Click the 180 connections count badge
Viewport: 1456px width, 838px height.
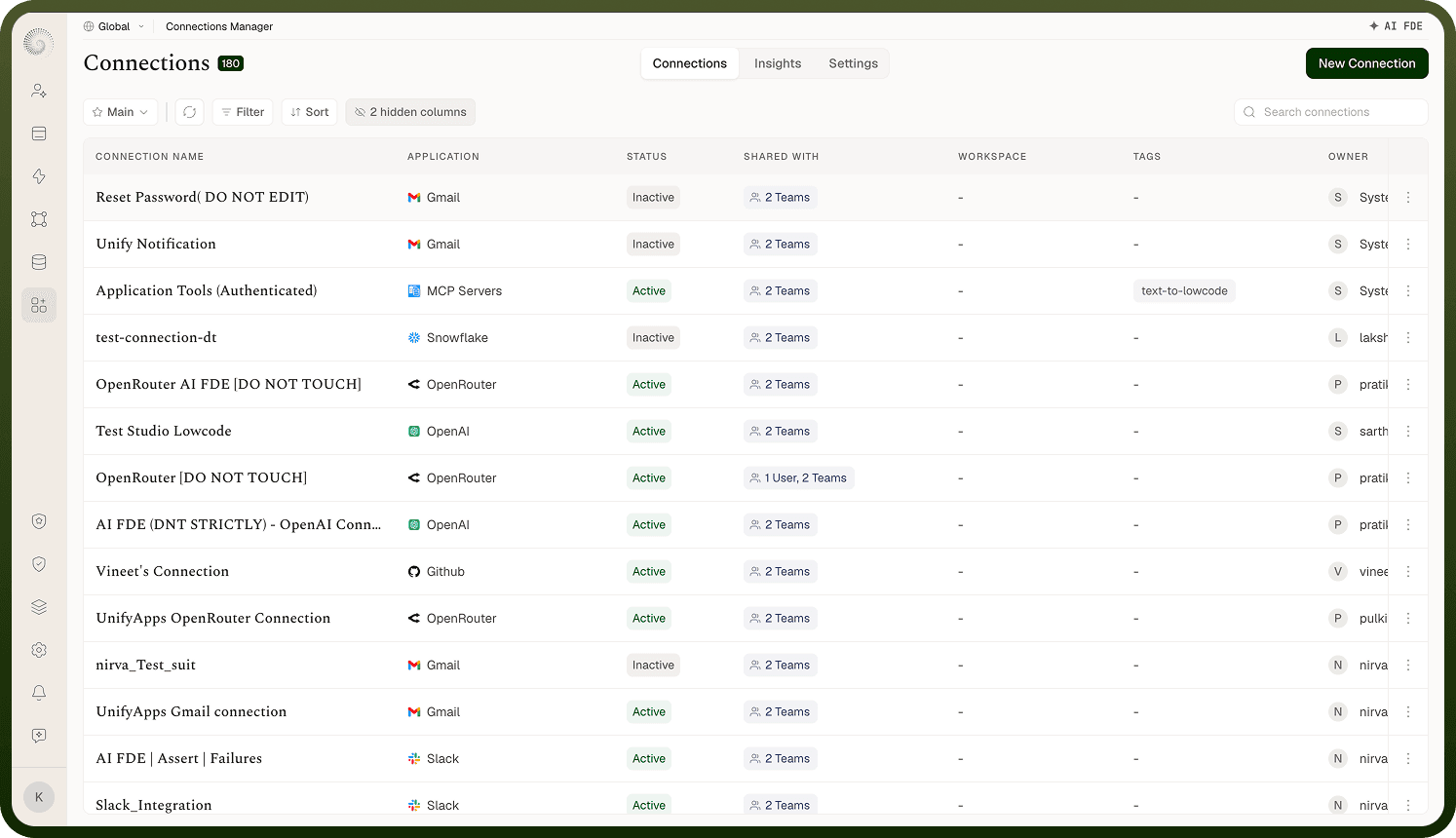230,63
